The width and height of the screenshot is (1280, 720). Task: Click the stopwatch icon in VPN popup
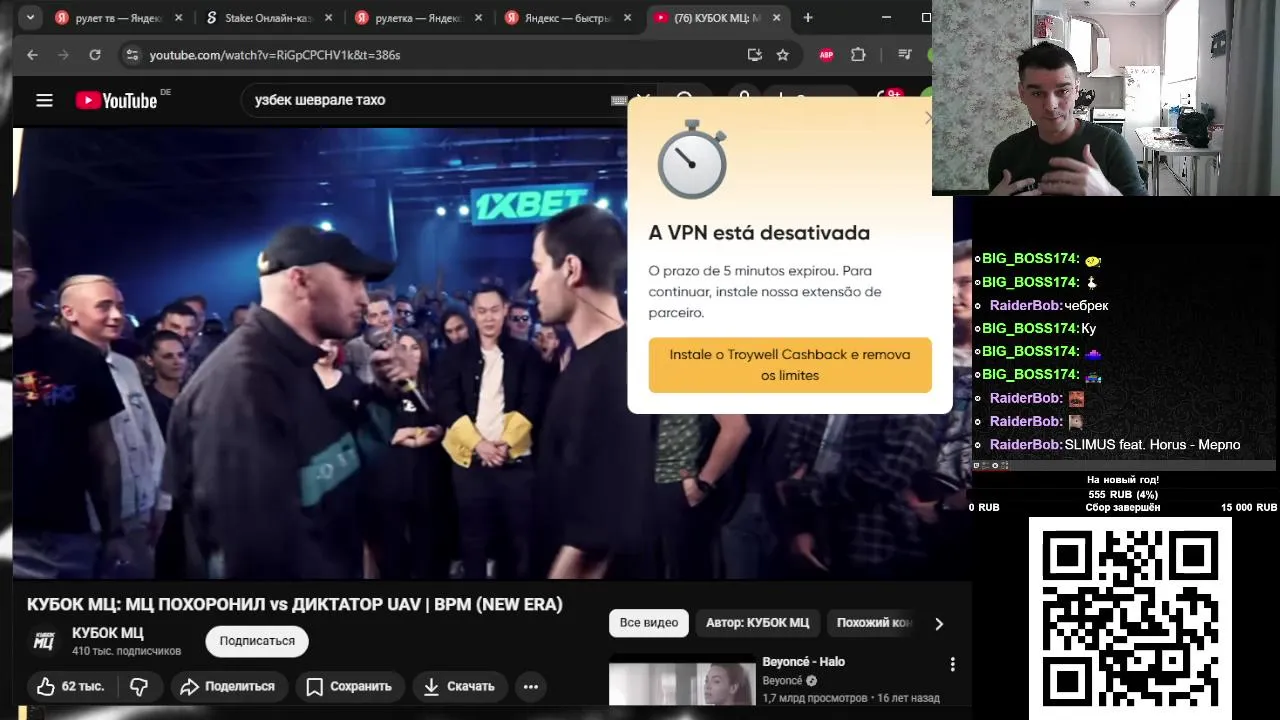tap(692, 160)
